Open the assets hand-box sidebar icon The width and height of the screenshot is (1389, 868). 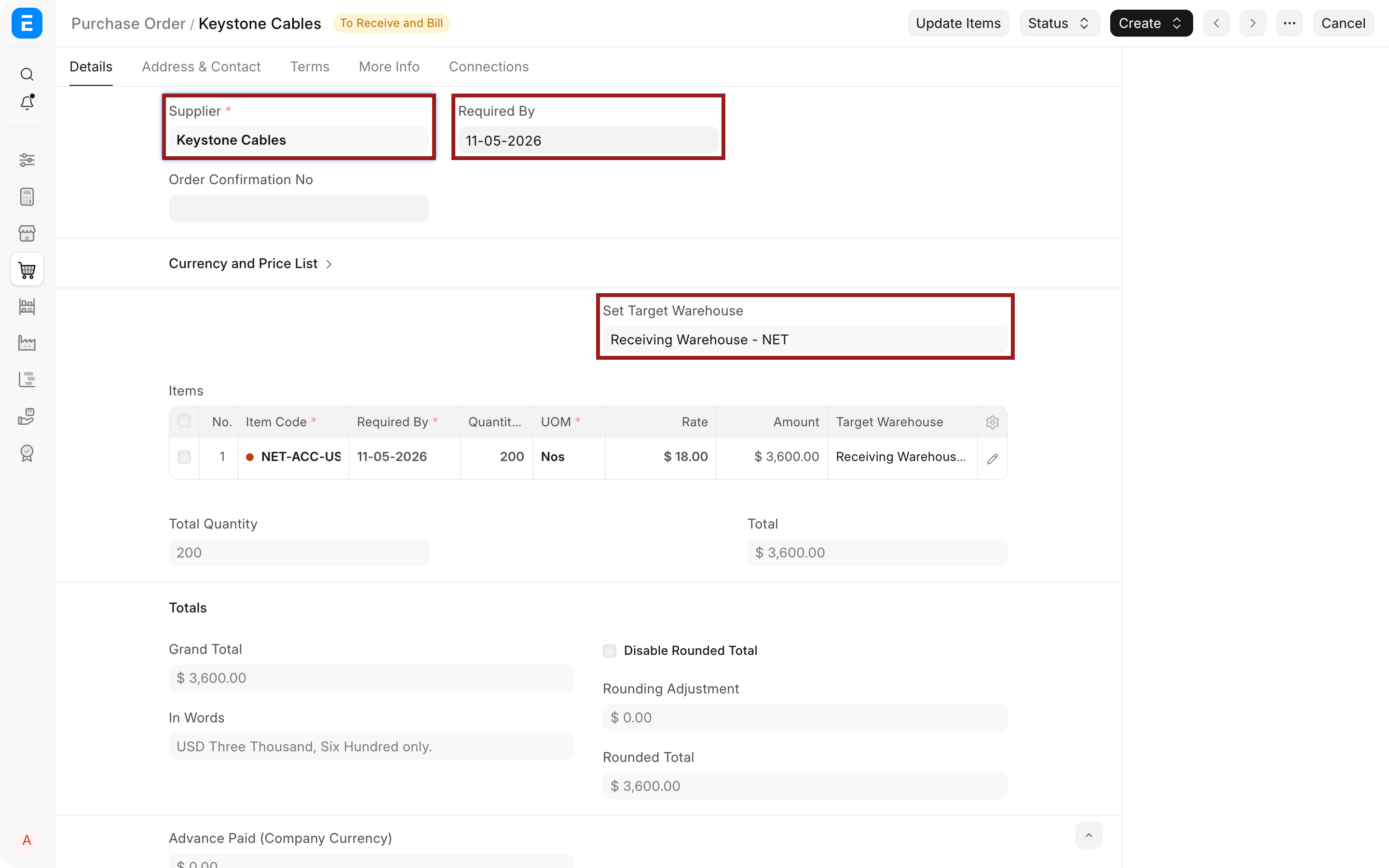click(27, 416)
